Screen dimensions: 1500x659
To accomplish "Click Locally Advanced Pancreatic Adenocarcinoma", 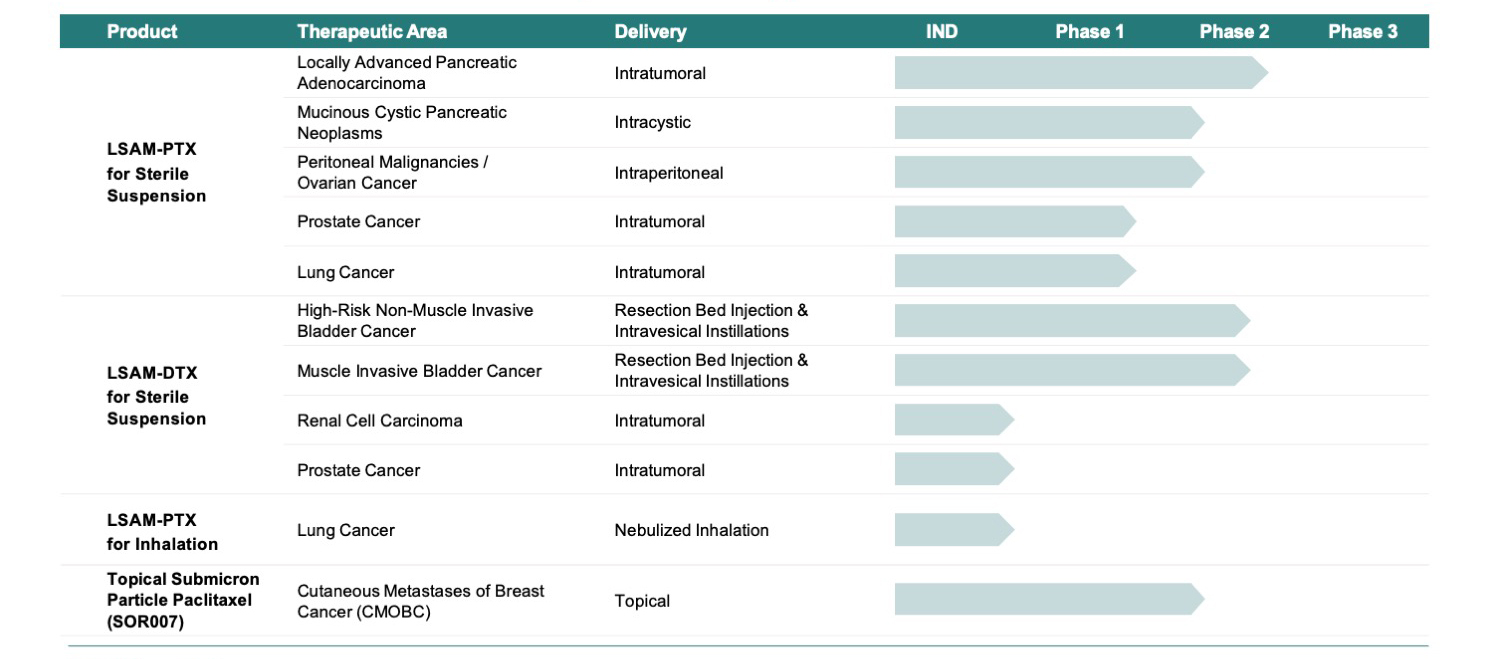I will (x=407, y=73).
